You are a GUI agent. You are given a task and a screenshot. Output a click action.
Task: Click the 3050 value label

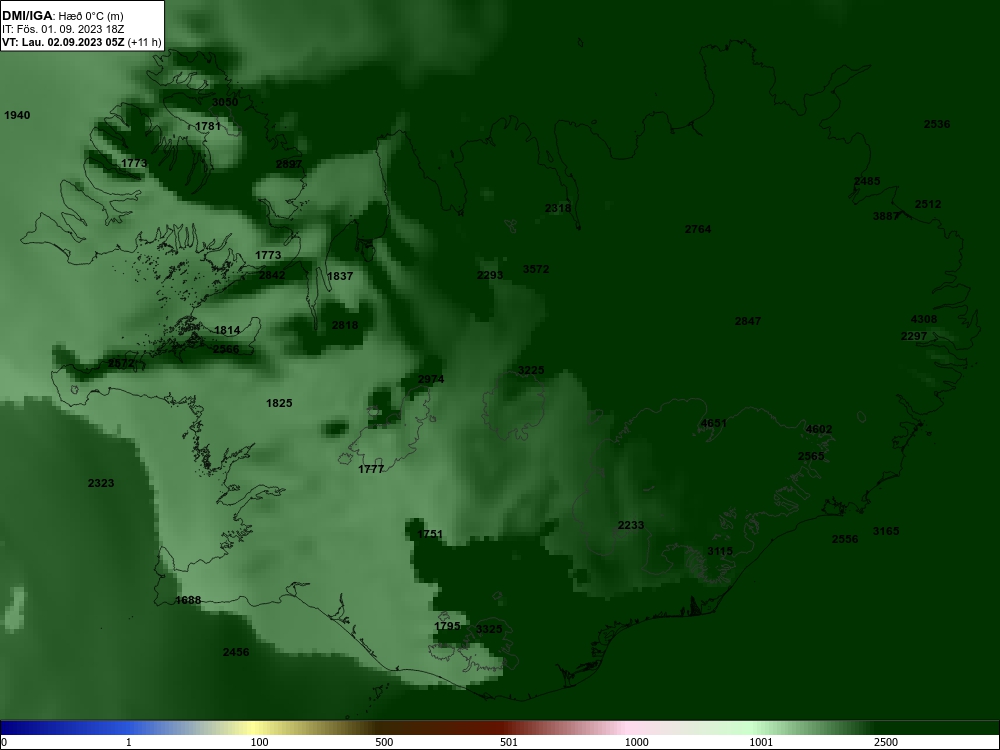(225, 103)
